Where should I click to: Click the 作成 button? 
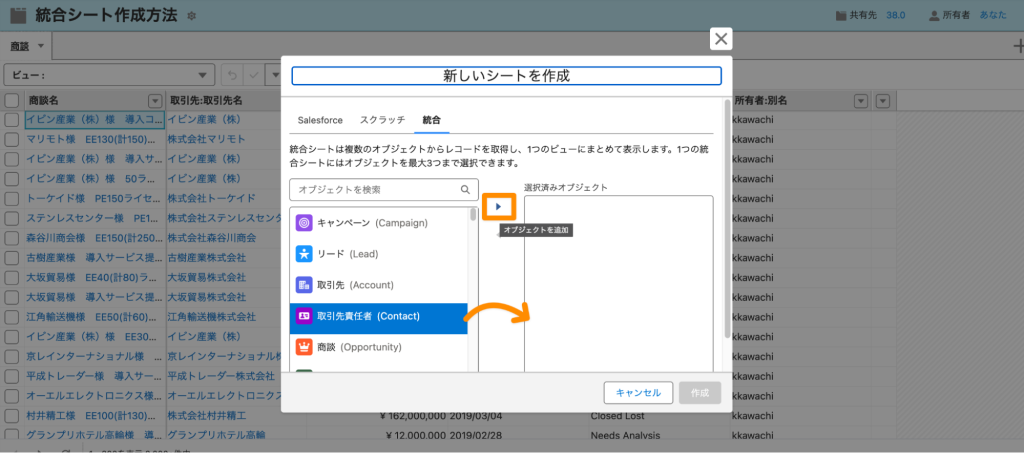pyautogui.click(x=700, y=393)
